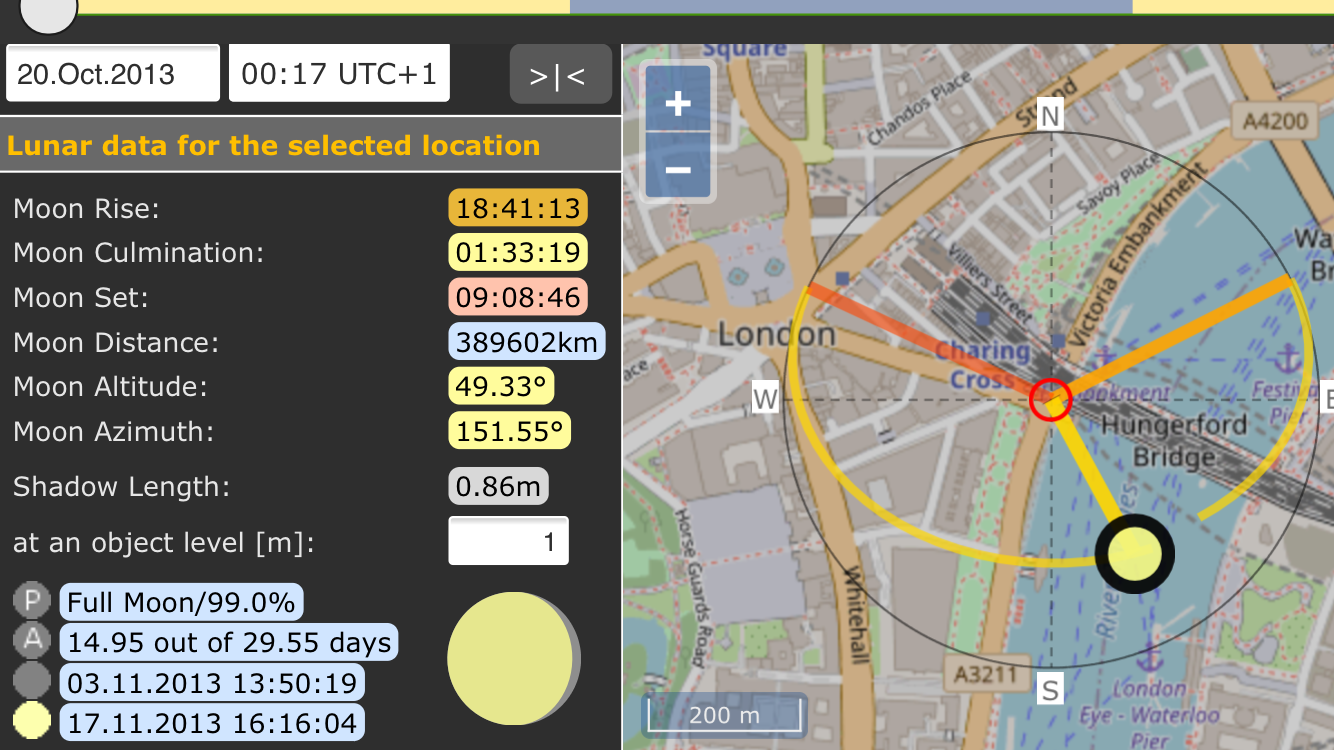Click next new moon date 03.11.2013 13:50:19
This screenshot has height=750, width=1334.
[212, 682]
